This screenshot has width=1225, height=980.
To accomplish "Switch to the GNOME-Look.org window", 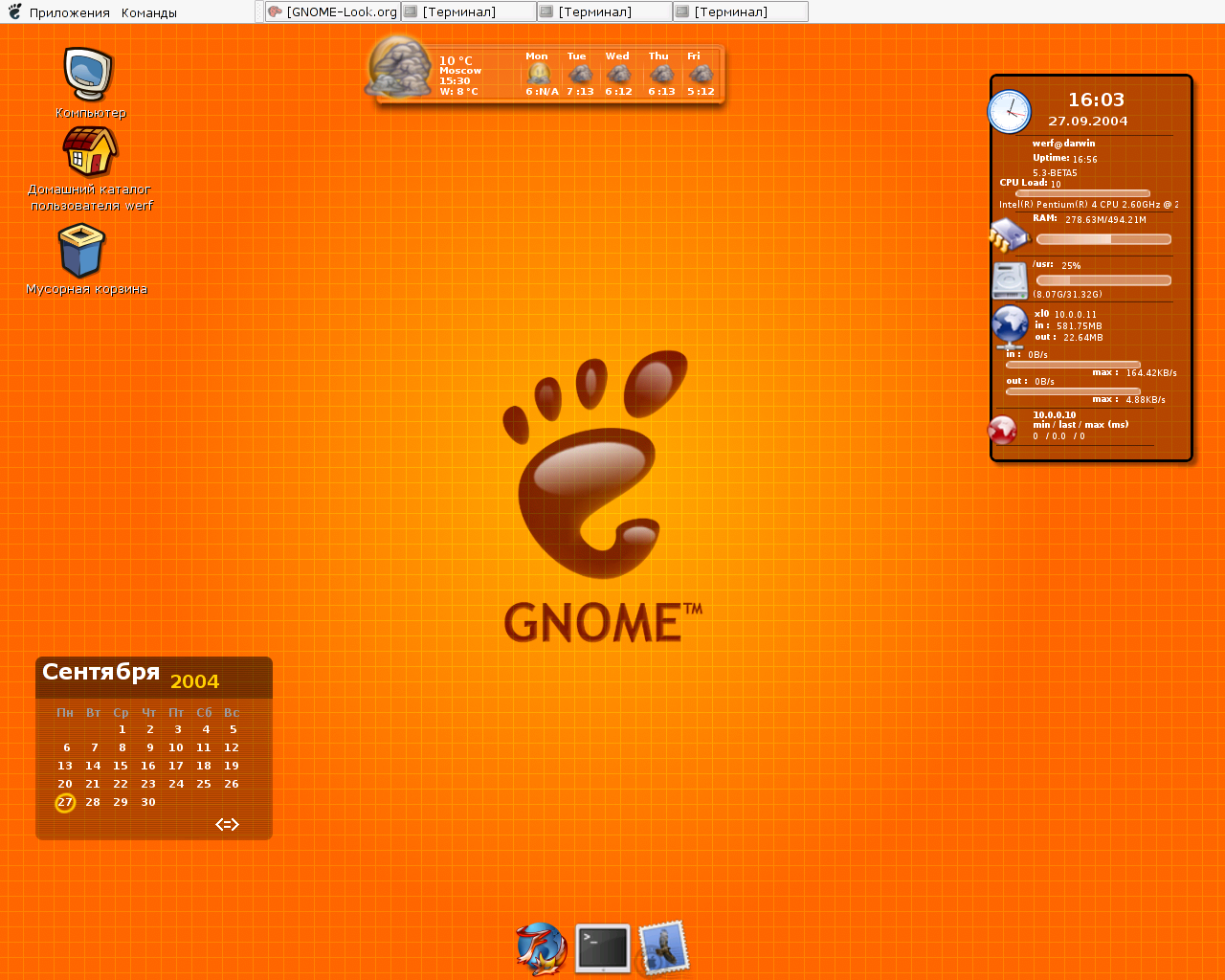I will click(332, 11).
